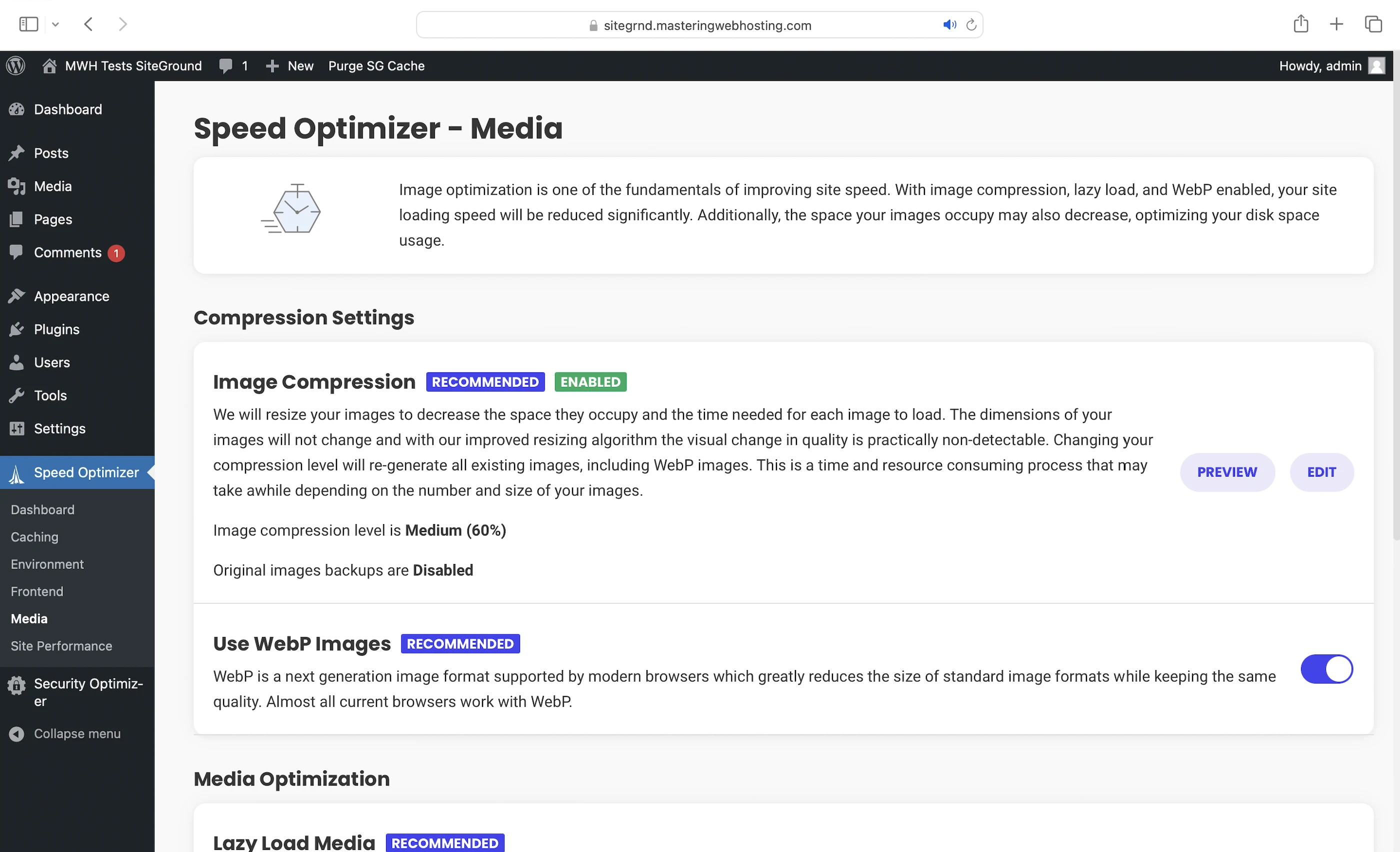This screenshot has height=852, width=1400.
Task: Go to the Plugins menu
Action: click(x=56, y=329)
